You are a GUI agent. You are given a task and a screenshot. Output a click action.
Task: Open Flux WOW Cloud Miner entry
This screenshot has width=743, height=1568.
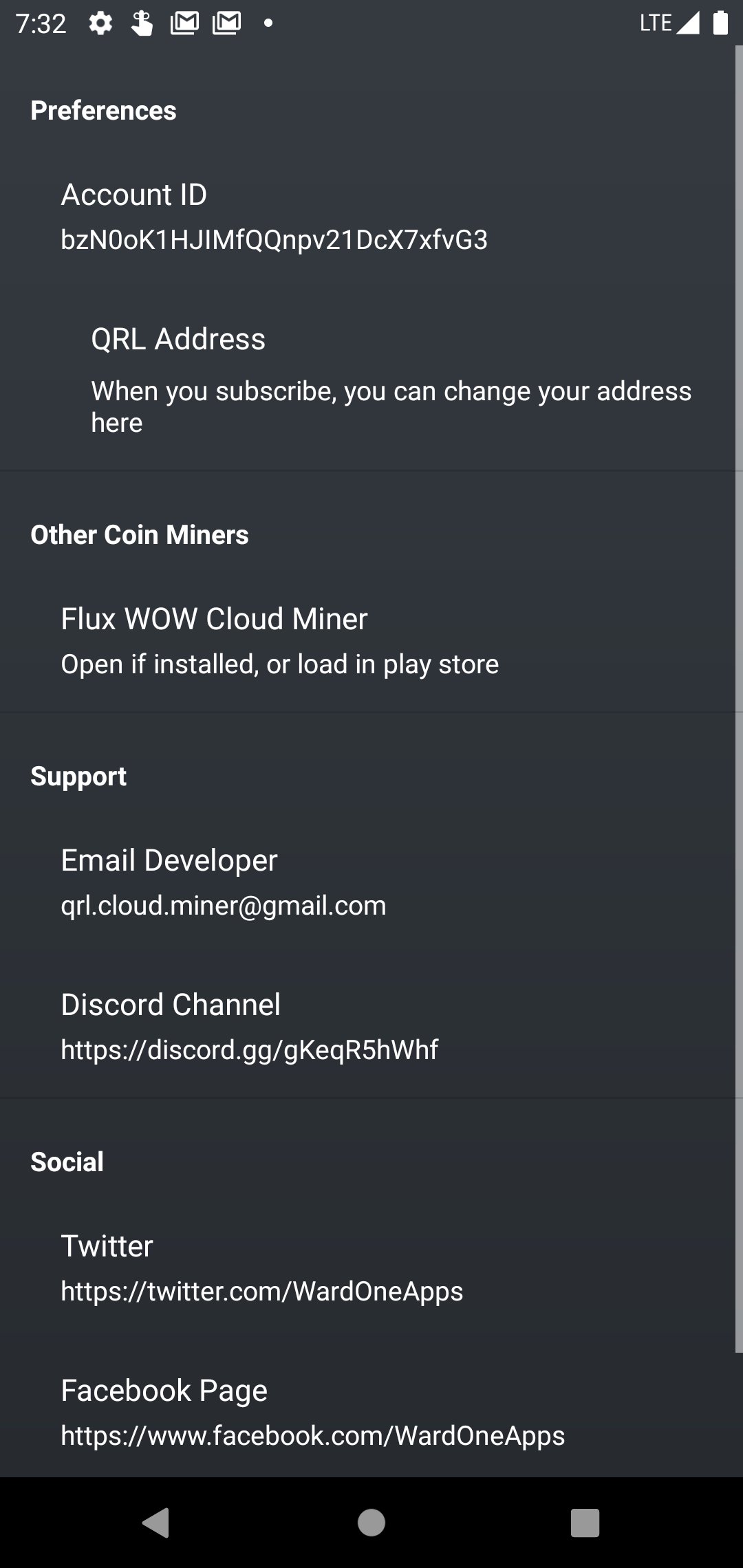(279, 640)
